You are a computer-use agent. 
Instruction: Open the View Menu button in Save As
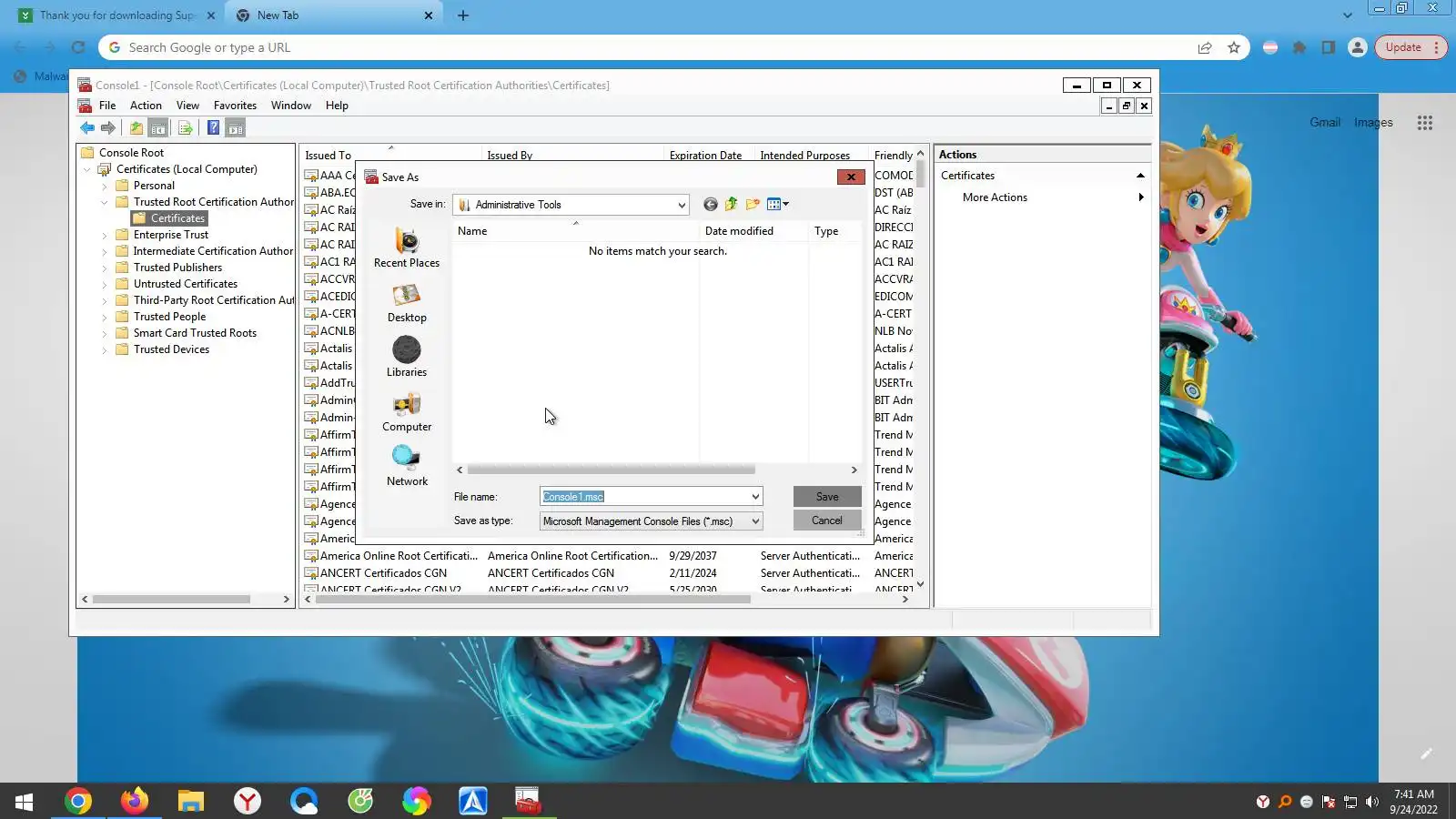tap(778, 205)
